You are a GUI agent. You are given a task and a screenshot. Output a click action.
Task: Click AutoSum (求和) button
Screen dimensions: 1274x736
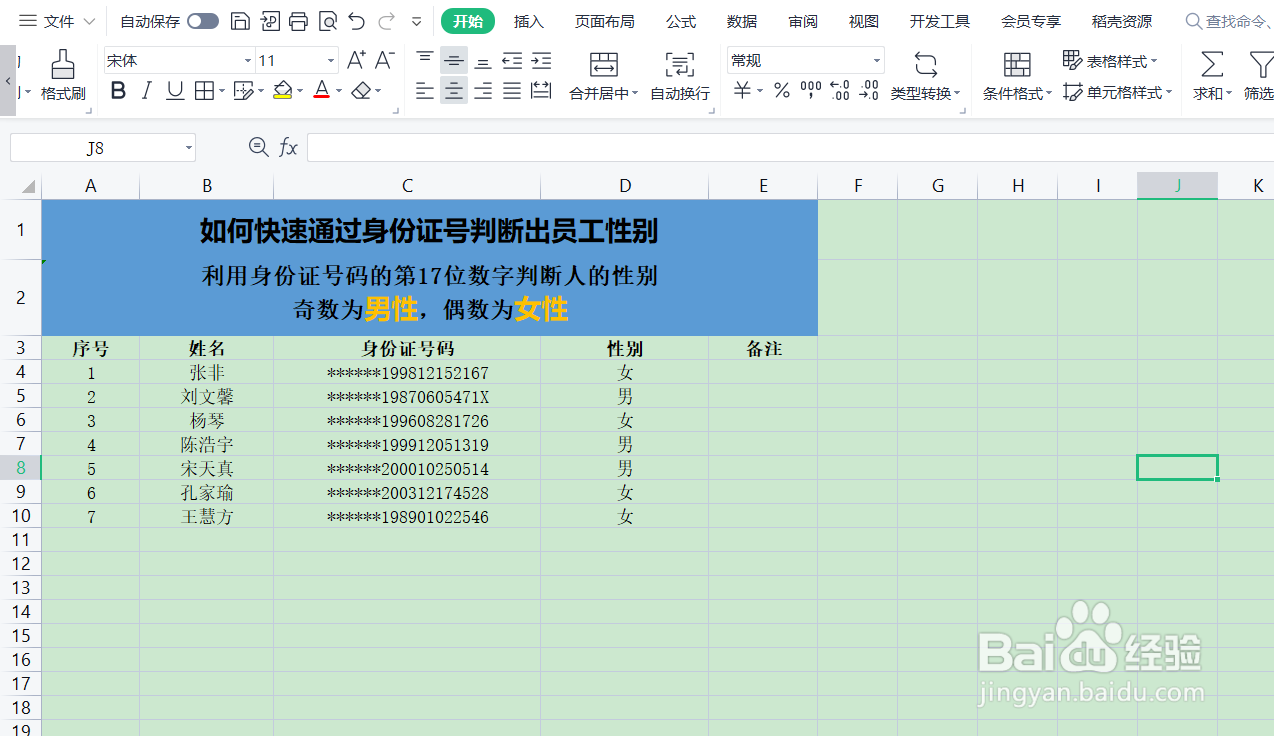tap(1211, 75)
